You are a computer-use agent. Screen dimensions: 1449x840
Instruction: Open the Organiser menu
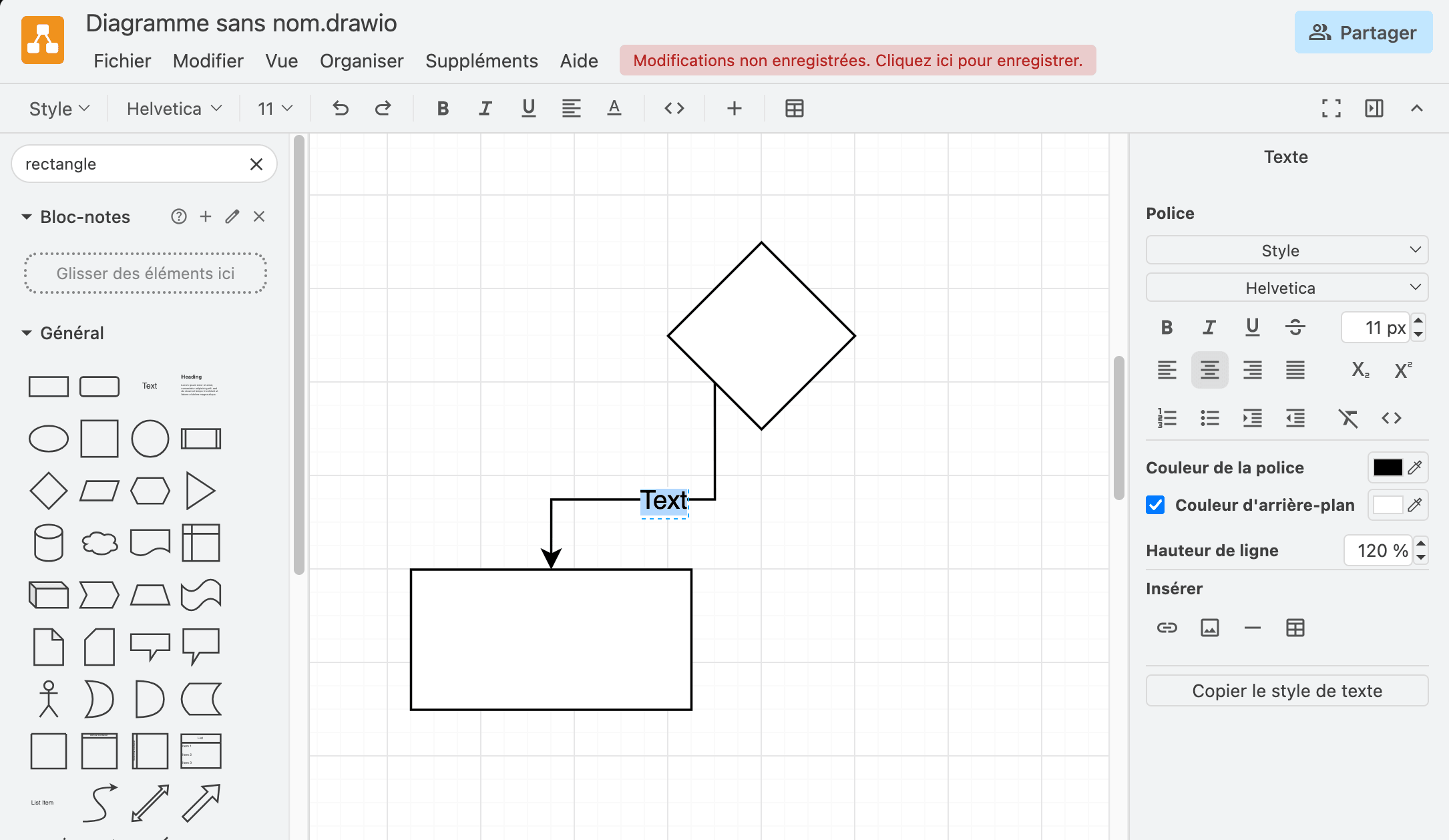point(361,61)
